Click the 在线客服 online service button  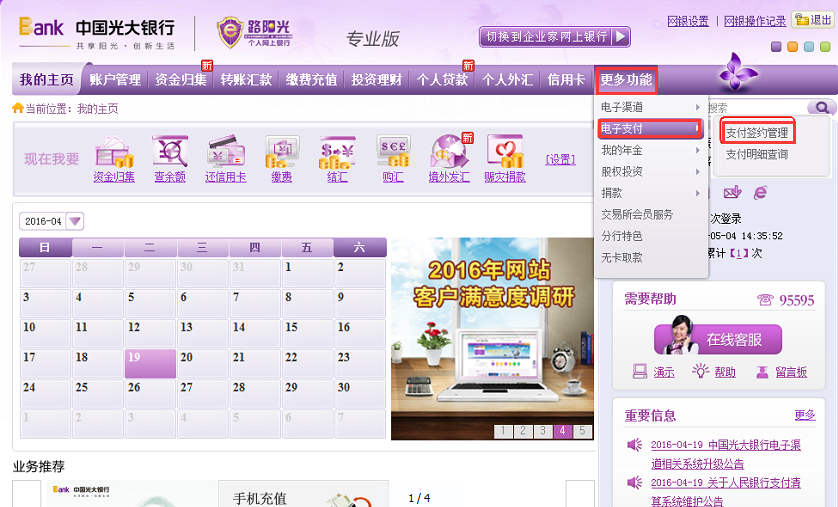[718, 339]
